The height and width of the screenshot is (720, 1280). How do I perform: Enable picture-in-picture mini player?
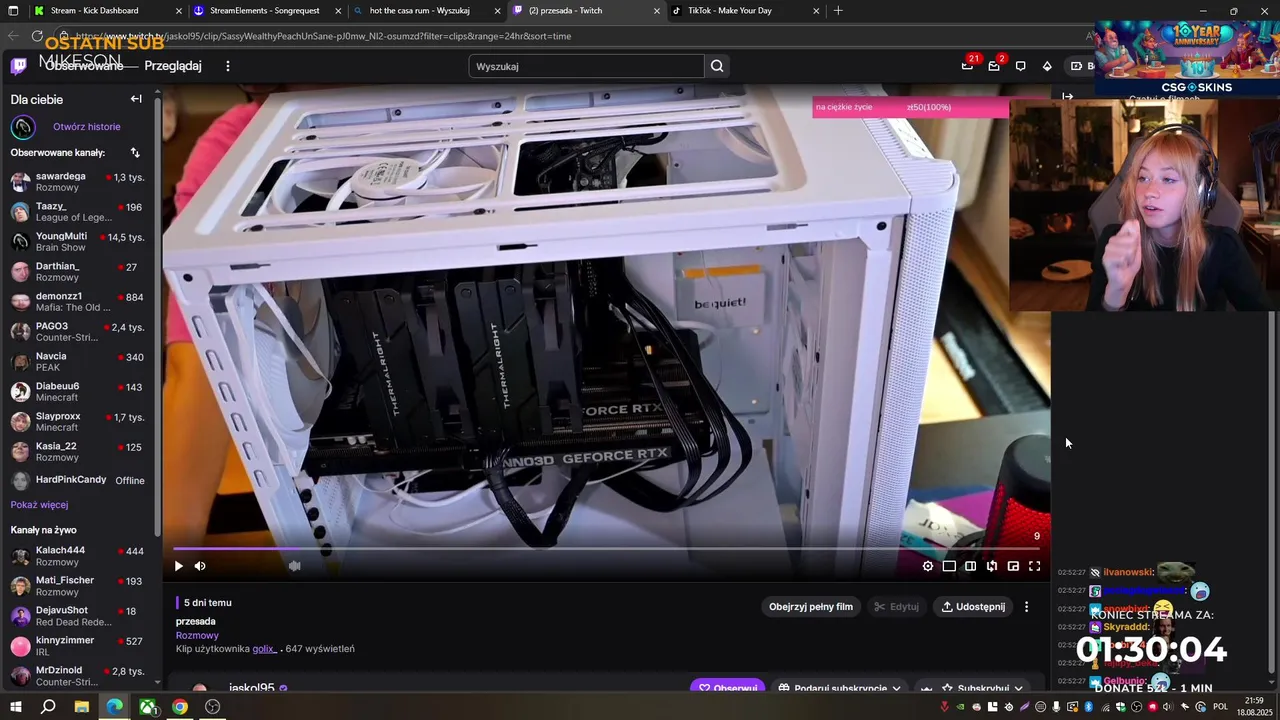pyautogui.click(x=1013, y=566)
